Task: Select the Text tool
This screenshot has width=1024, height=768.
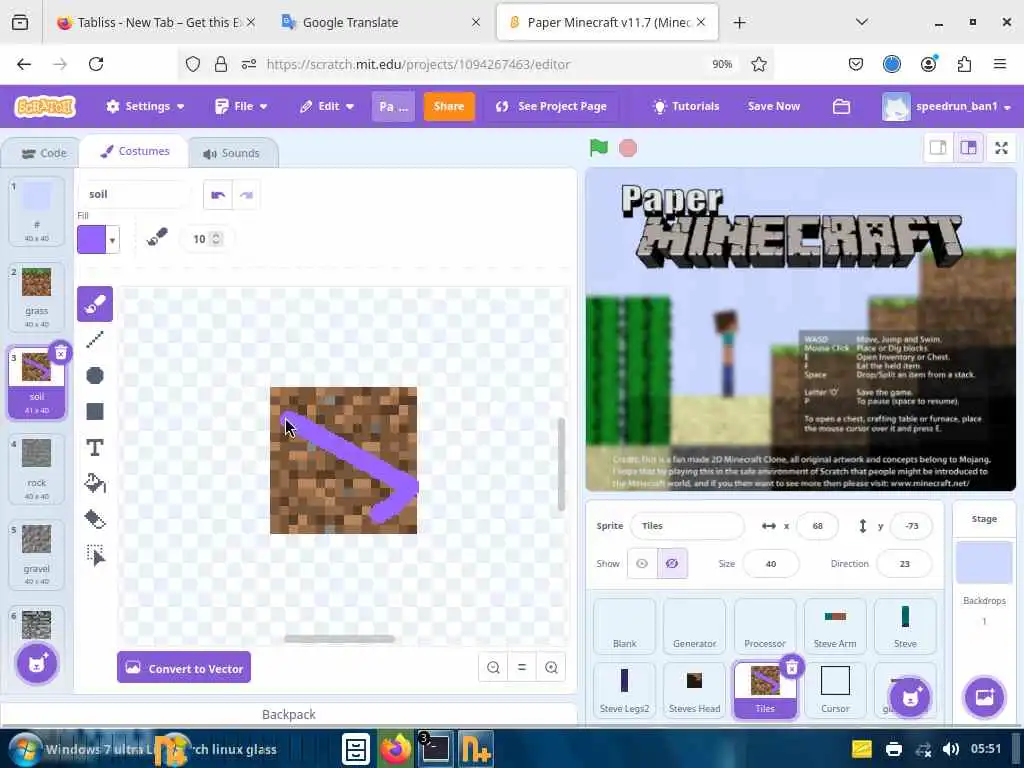Action: point(95,447)
